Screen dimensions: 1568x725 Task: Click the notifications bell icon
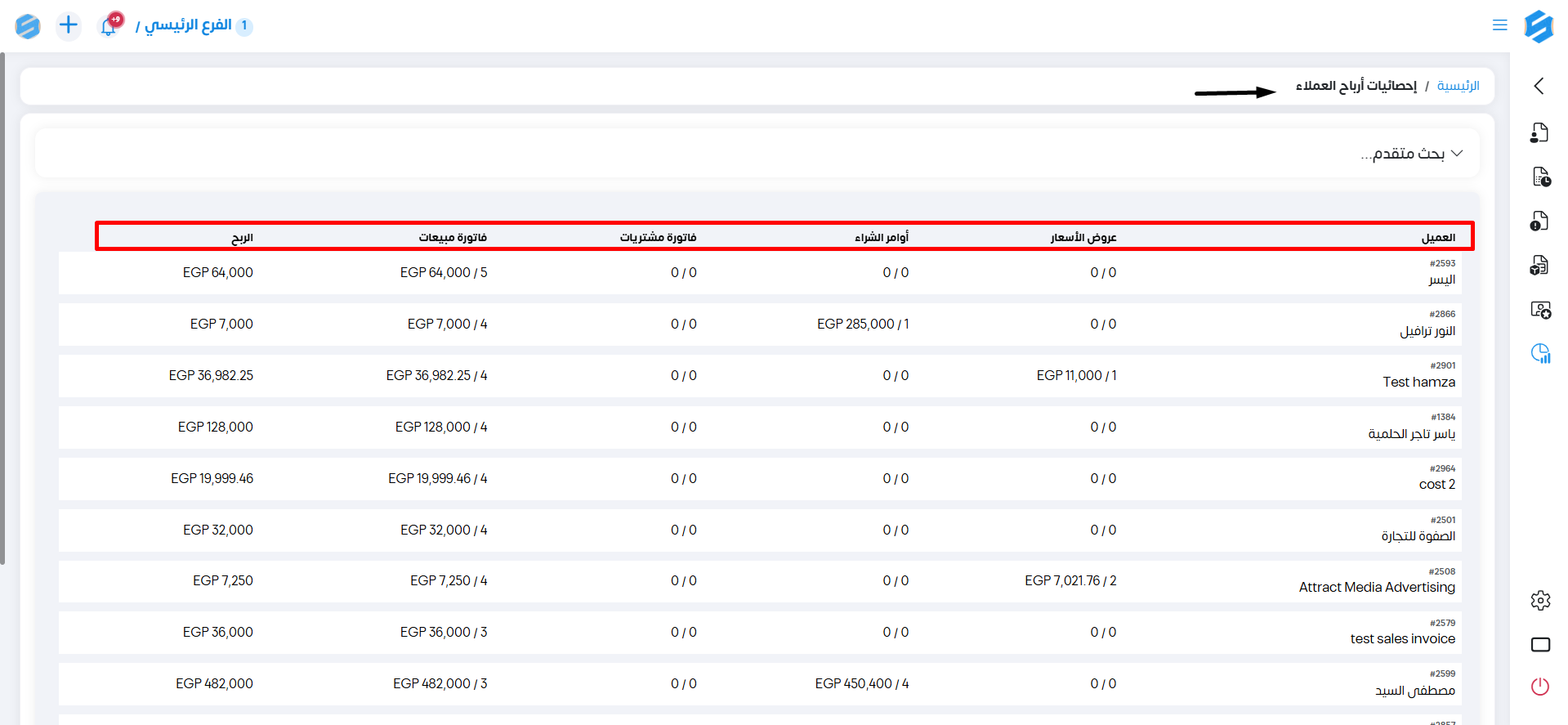coord(109,26)
